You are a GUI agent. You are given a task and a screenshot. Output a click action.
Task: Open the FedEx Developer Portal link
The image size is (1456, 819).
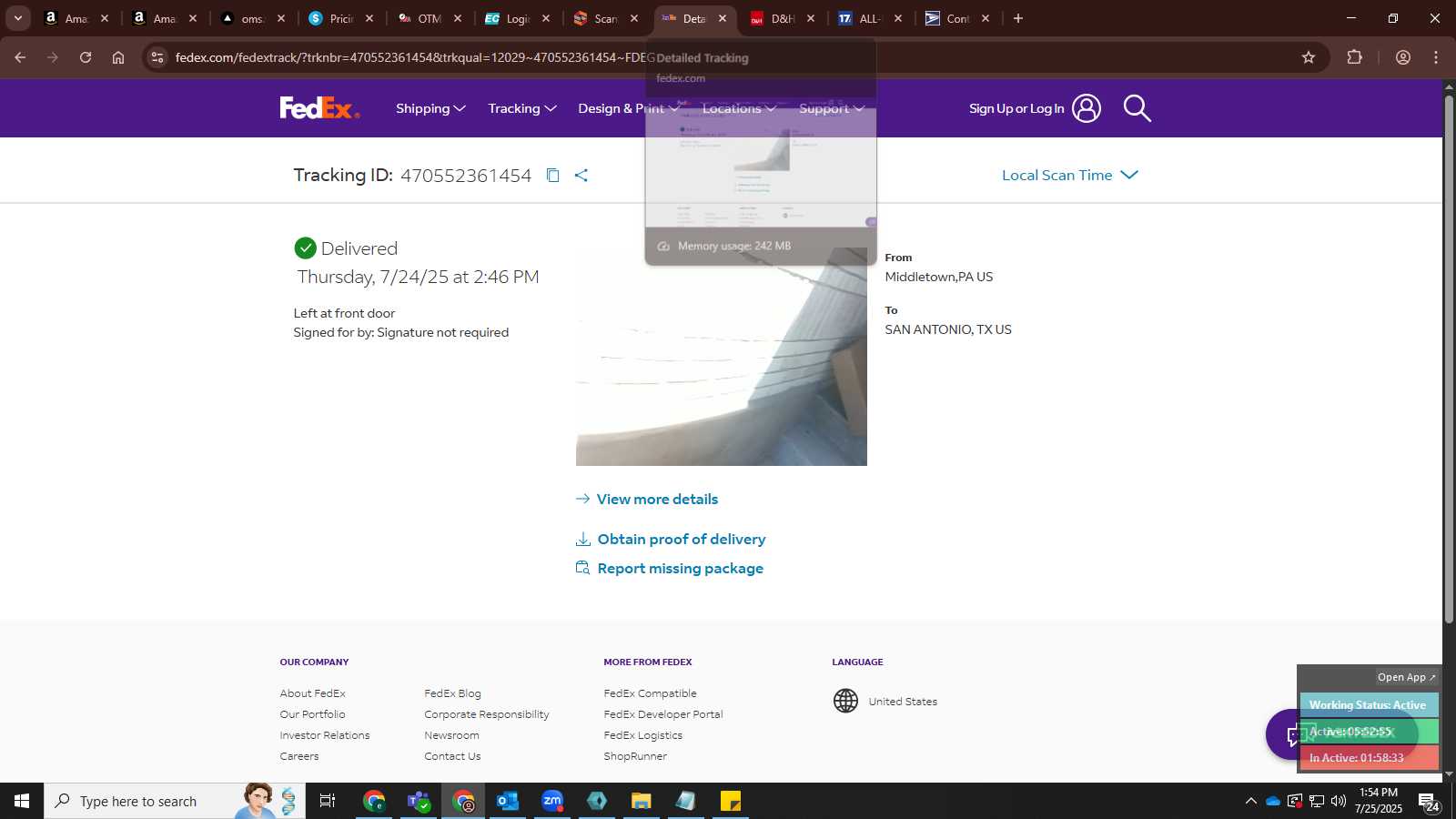pyautogui.click(x=663, y=714)
